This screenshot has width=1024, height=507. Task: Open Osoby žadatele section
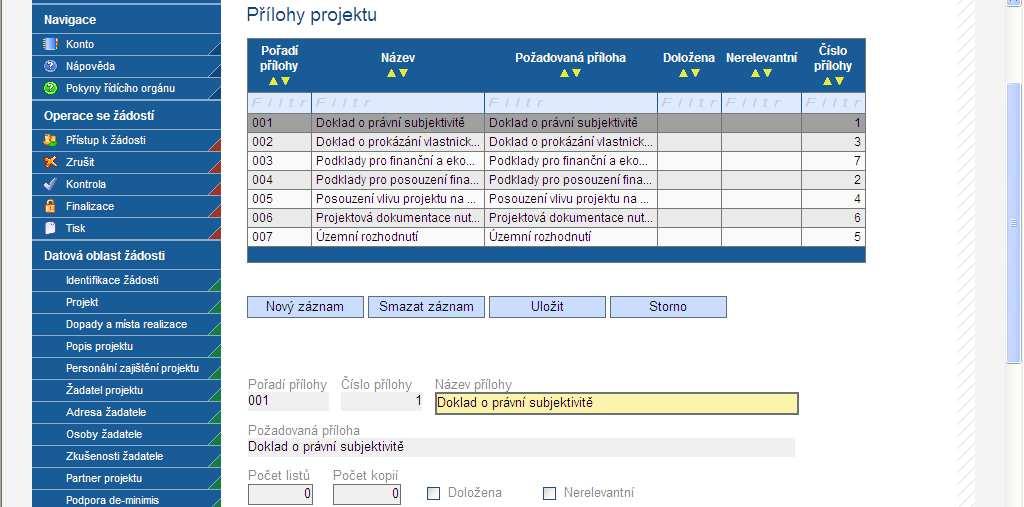[x=126, y=434]
